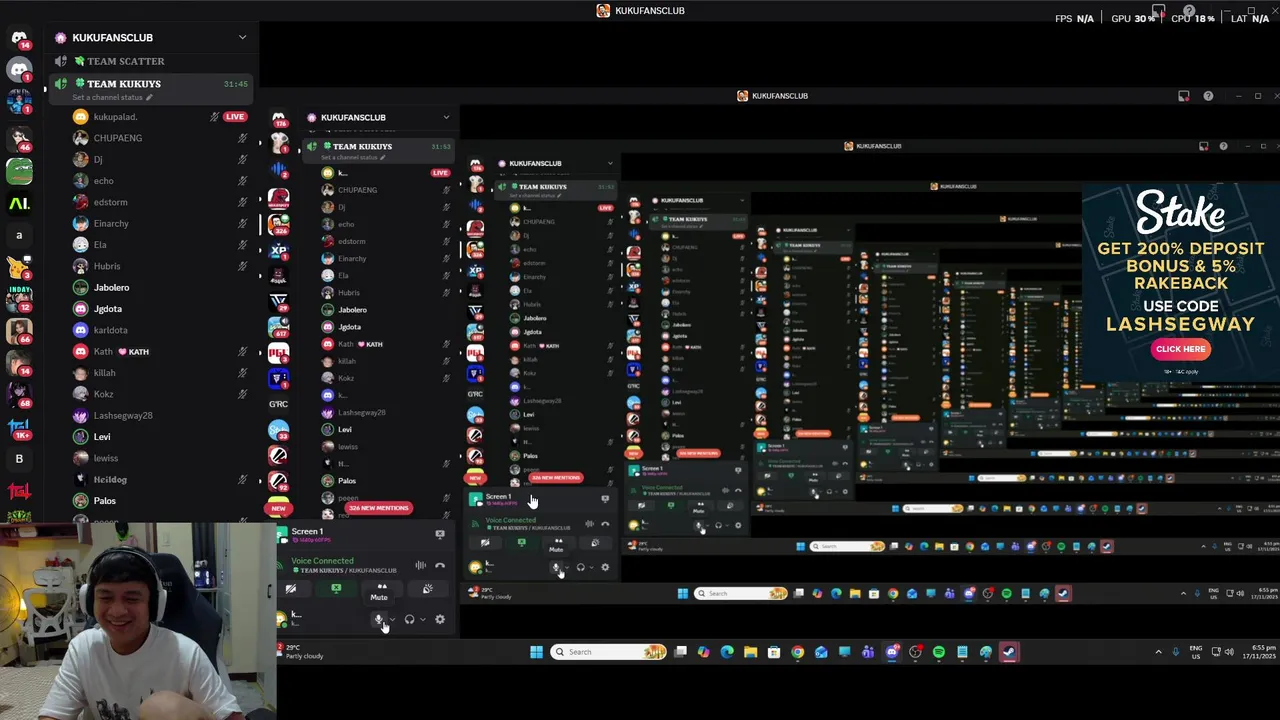Open audio output options arrow, first nested panel
The height and width of the screenshot is (720, 1280).
pyautogui.click(x=422, y=619)
